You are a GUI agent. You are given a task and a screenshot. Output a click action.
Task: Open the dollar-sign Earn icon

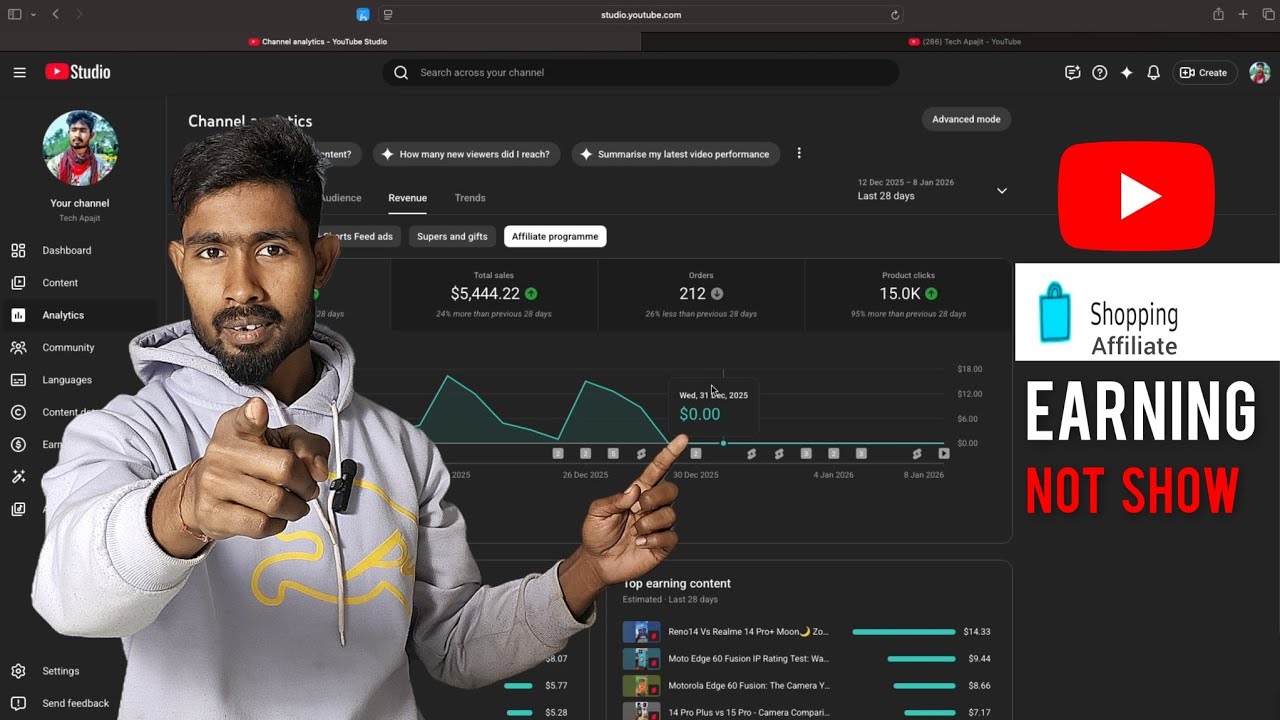click(x=18, y=444)
